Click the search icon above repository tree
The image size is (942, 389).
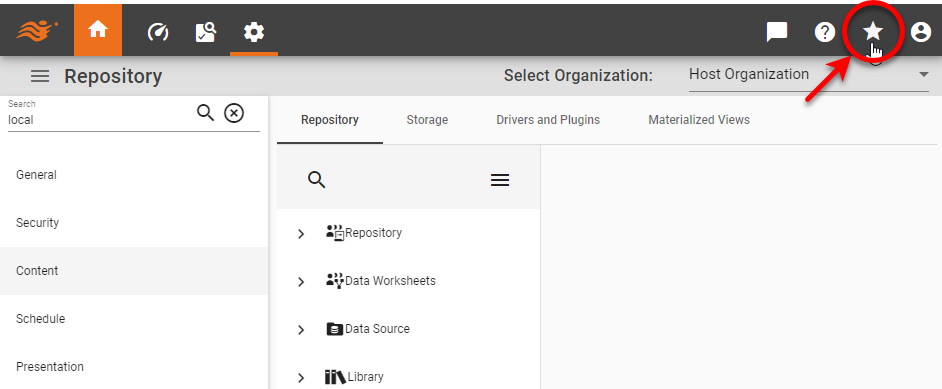[317, 179]
